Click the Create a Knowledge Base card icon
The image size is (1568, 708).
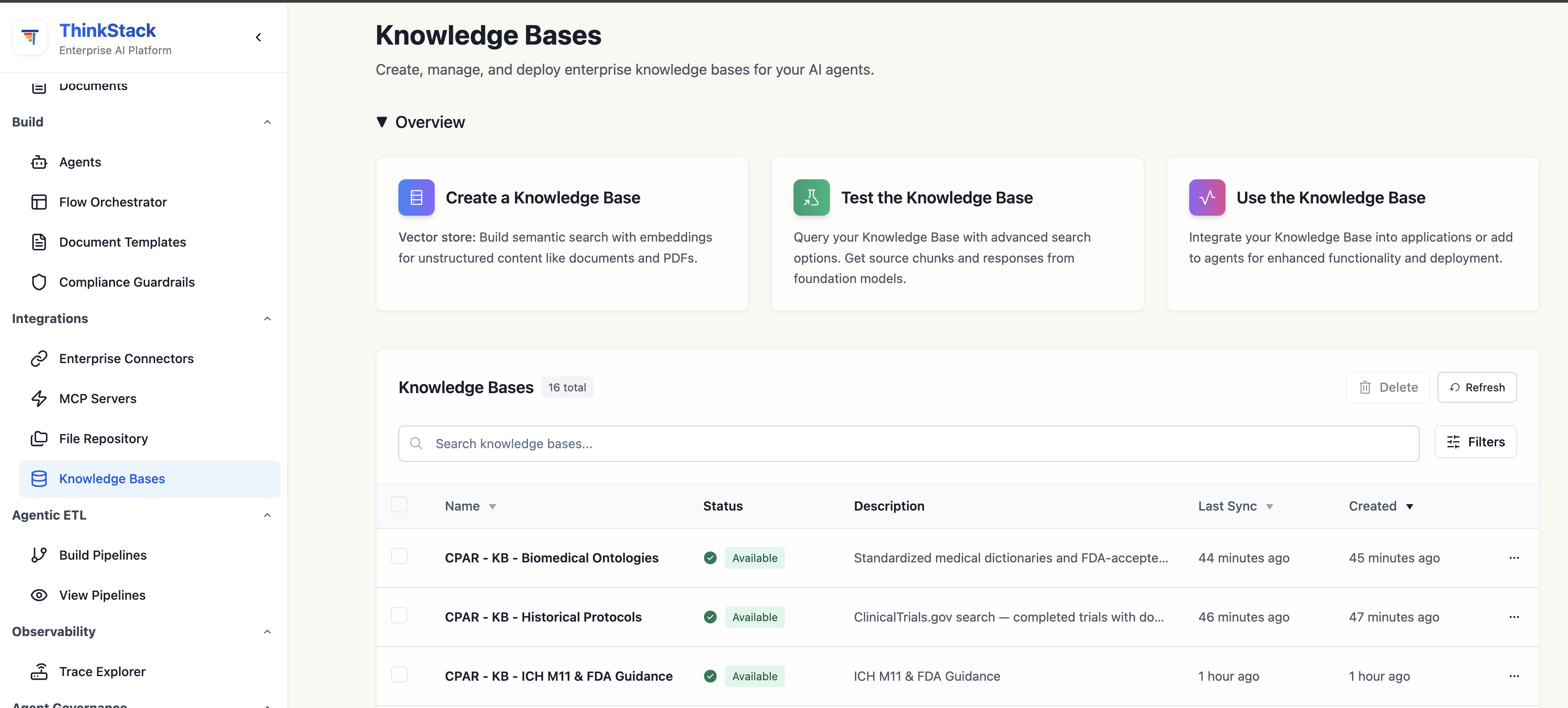417,197
